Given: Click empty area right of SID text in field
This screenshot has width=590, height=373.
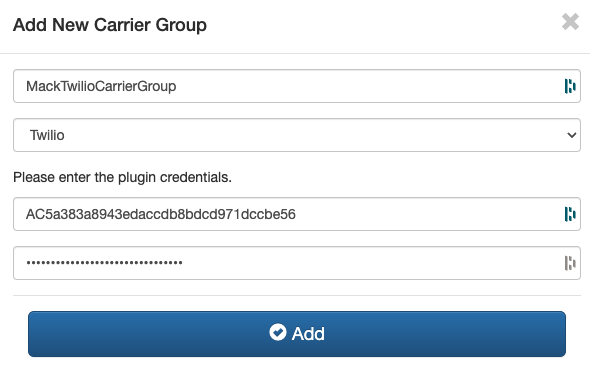Looking at the screenshot, I should pos(429,214).
